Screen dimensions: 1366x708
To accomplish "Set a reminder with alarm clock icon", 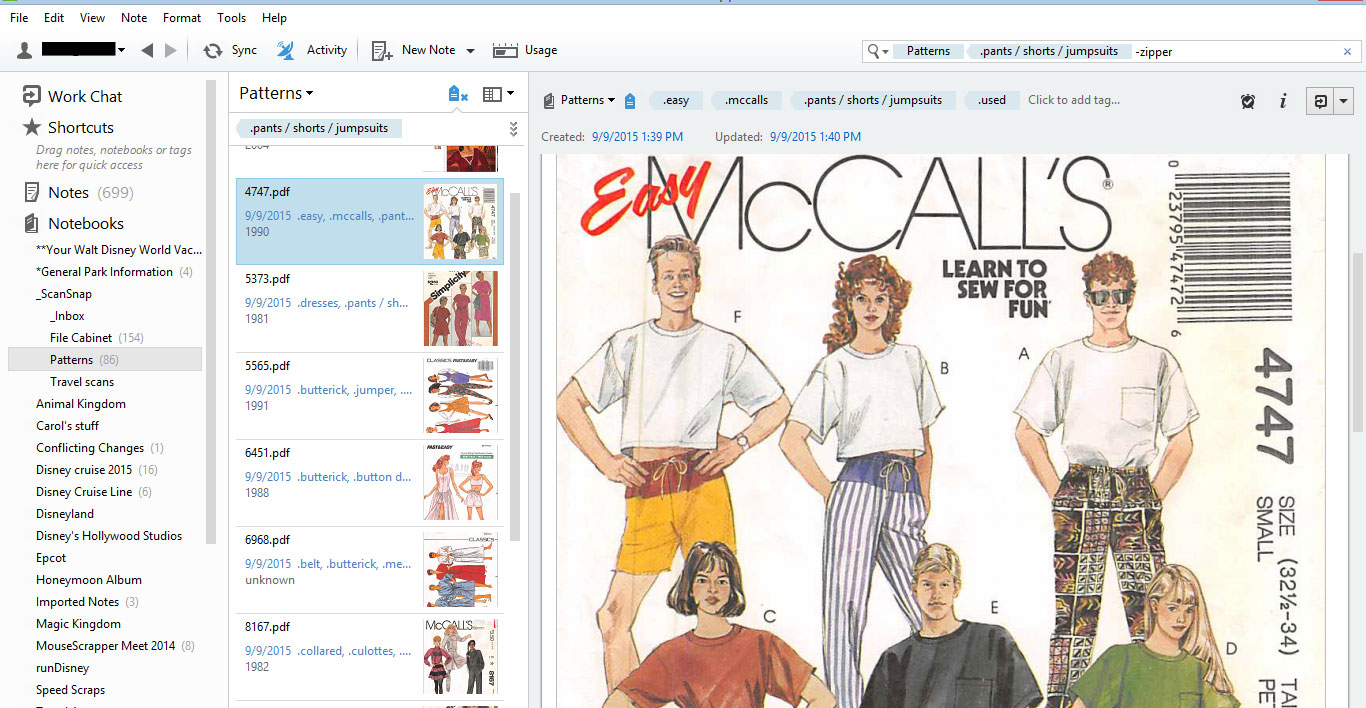I will (1248, 100).
